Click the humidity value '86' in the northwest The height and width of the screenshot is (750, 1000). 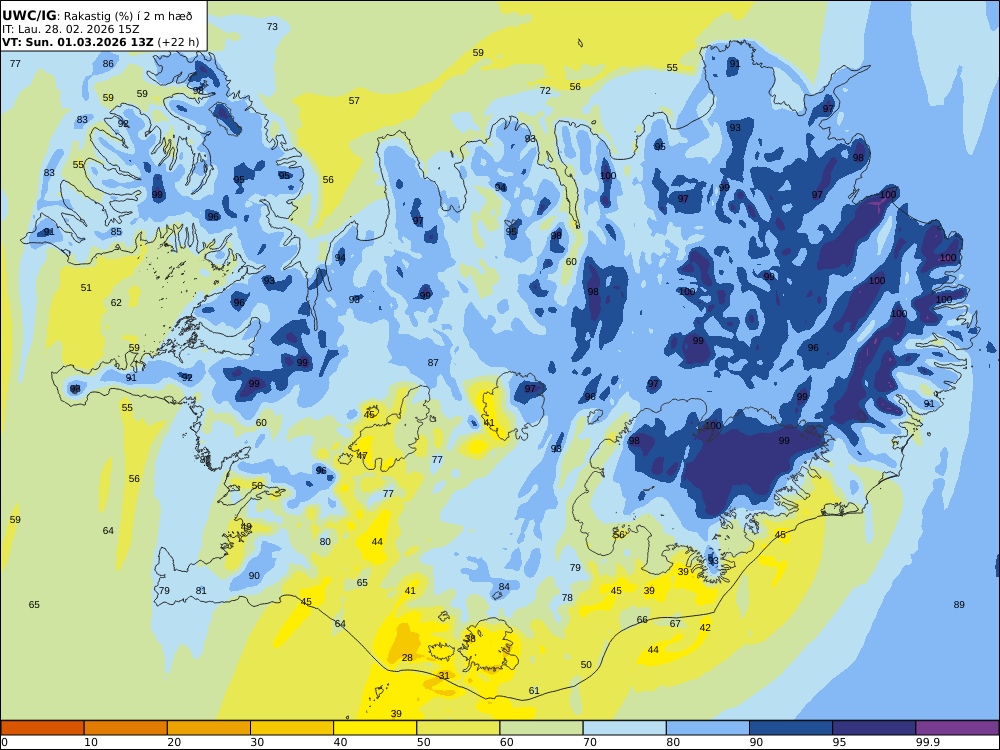(x=108, y=64)
